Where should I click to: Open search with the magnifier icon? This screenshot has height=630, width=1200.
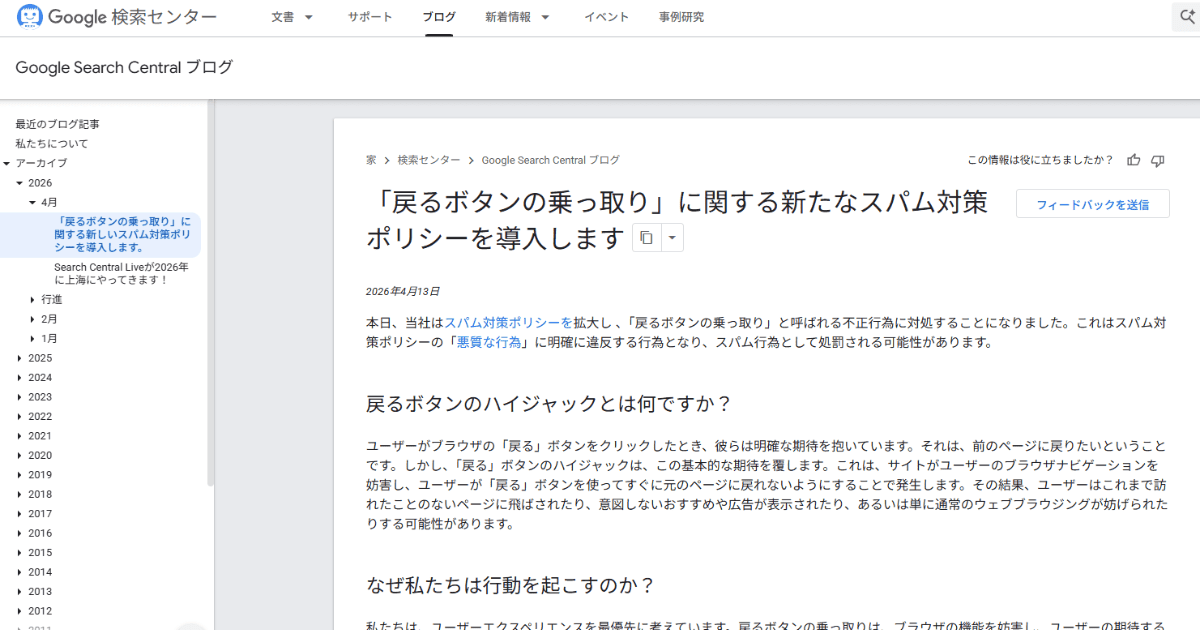coord(1185,16)
